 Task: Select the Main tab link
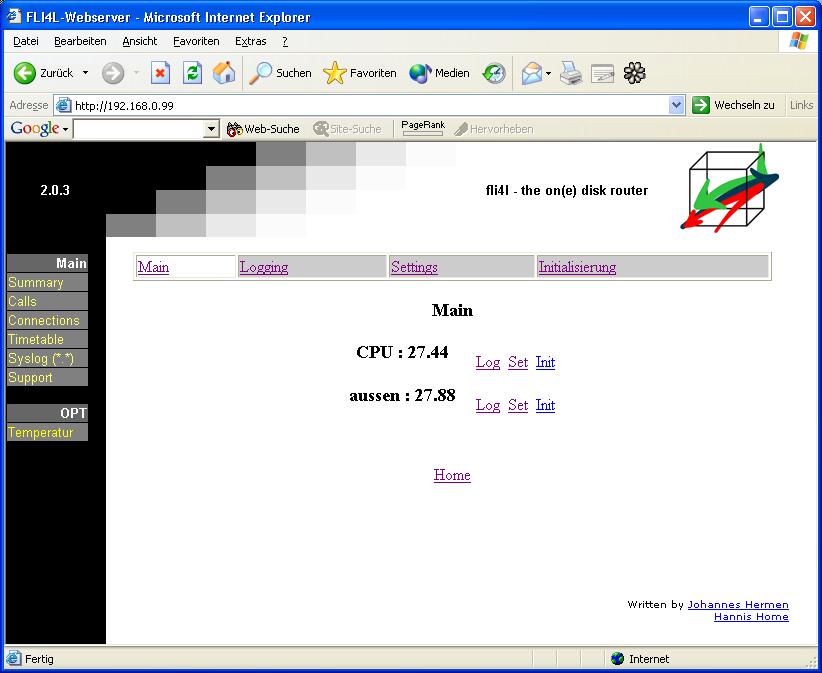(153, 267)
